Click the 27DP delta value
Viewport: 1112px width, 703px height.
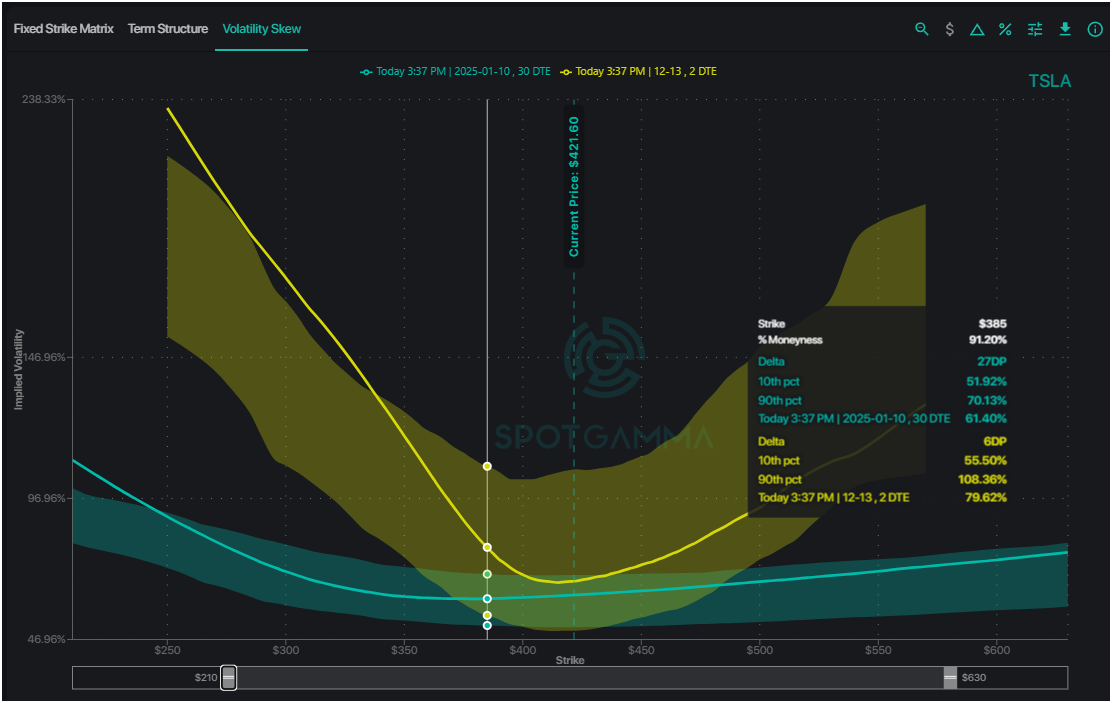point(992,362)
